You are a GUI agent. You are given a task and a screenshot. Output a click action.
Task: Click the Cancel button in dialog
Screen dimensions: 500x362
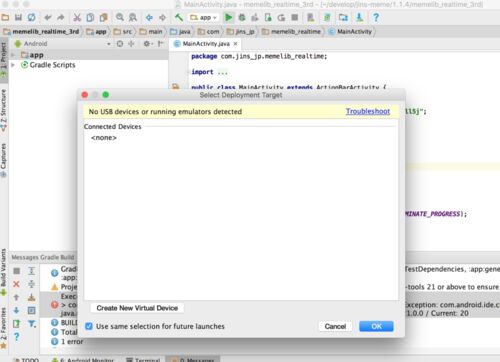coord(335,326)
